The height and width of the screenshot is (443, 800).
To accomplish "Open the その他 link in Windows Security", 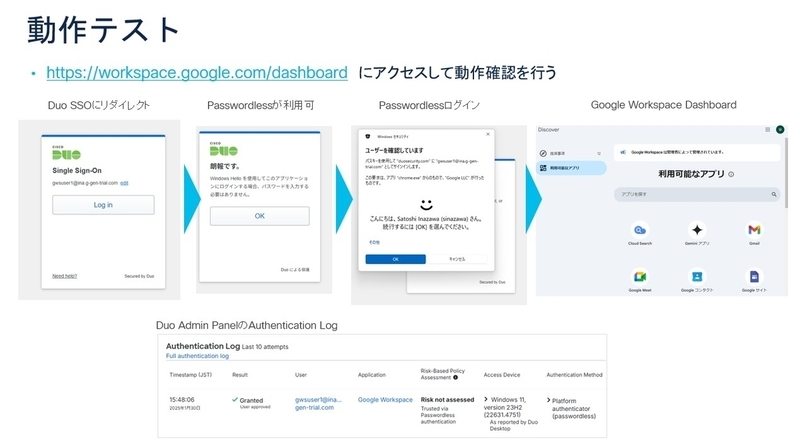I will pyautogui.click(x=374, y=242).
